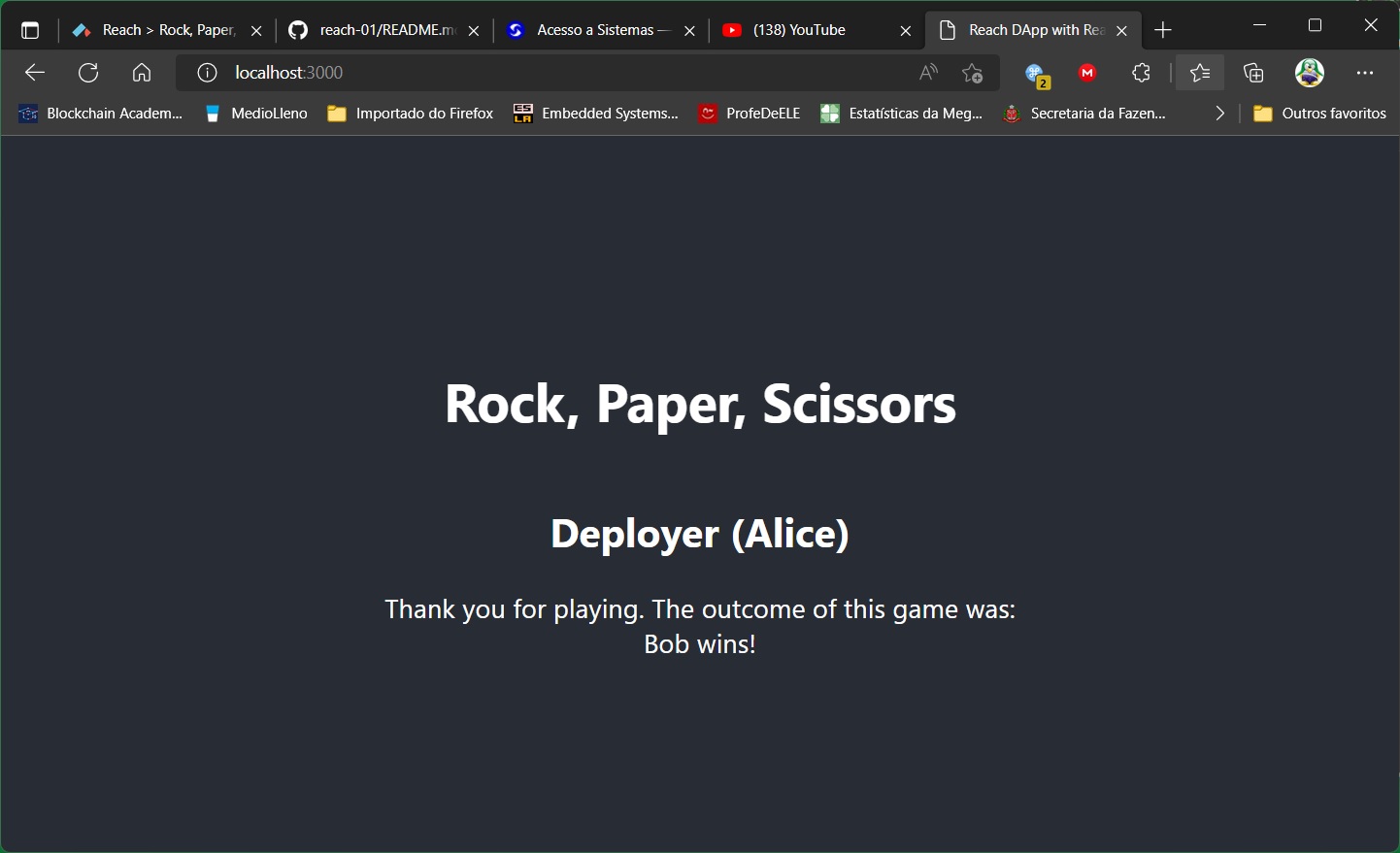
Task: Open the tab actions menu
Action: pos(30,29)
